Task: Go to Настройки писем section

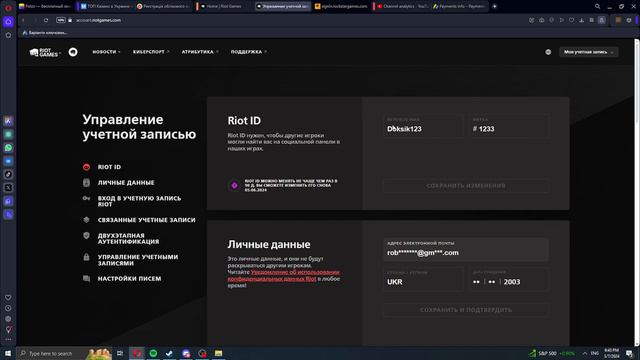Action: [x=129, y=278]
